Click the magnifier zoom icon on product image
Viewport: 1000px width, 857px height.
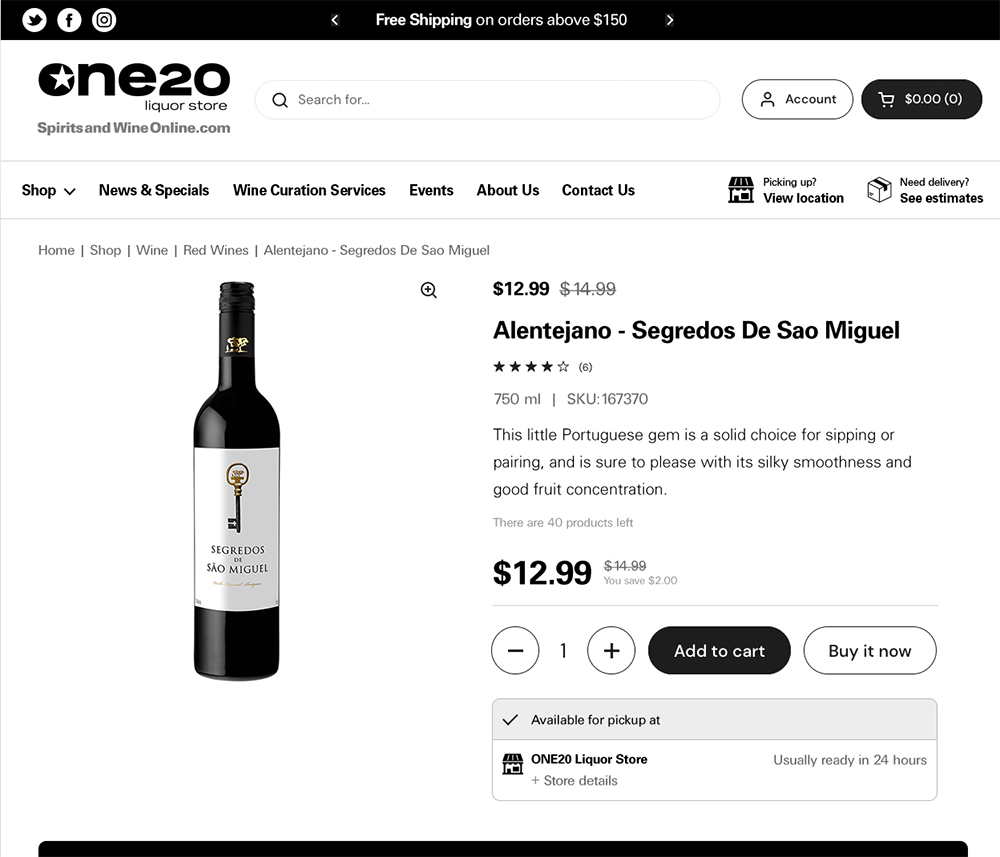pos(429,290)
